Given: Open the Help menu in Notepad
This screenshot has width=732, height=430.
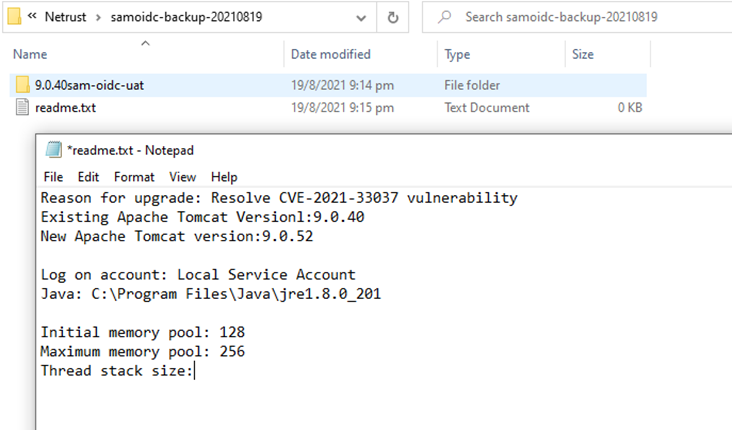Looking at the screenshot, I should click(x=224, y=177).
